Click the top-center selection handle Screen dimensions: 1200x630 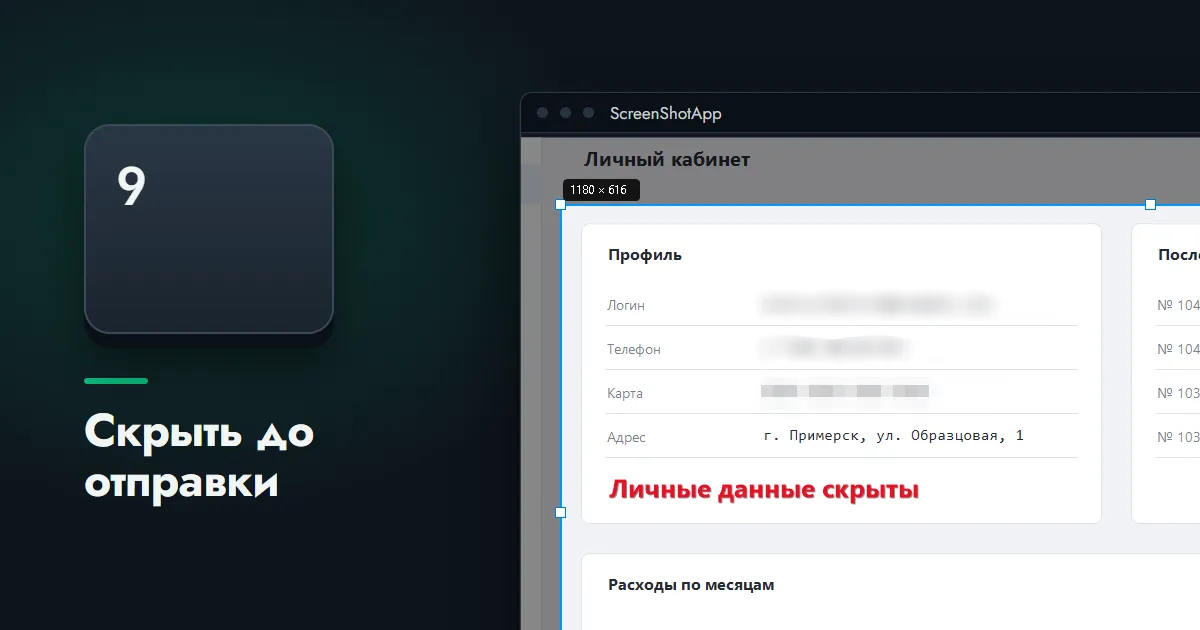pyautogui.click(x=1150, y=204)
